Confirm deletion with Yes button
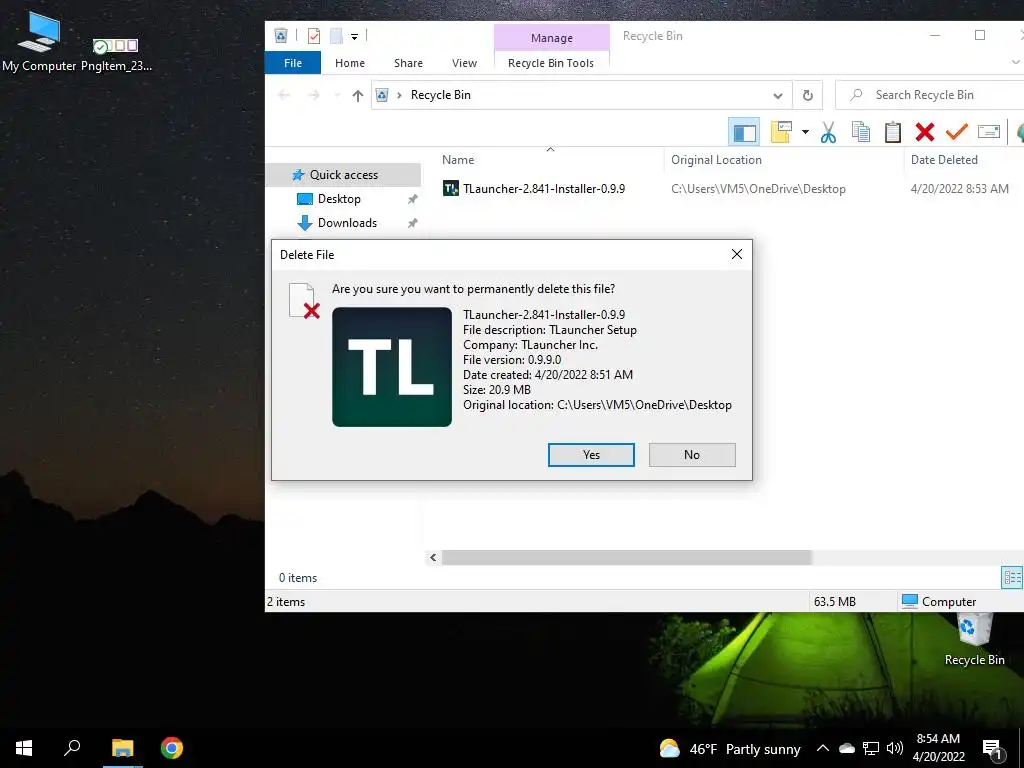1024x768 pixels. [591, 455]
